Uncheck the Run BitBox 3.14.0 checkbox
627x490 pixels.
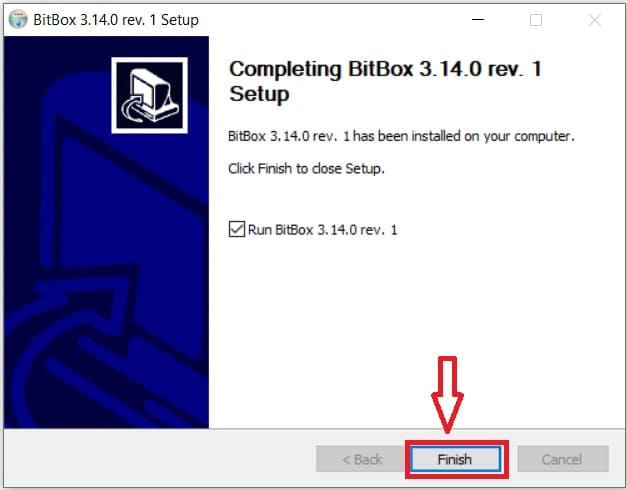tap(237, 229)
